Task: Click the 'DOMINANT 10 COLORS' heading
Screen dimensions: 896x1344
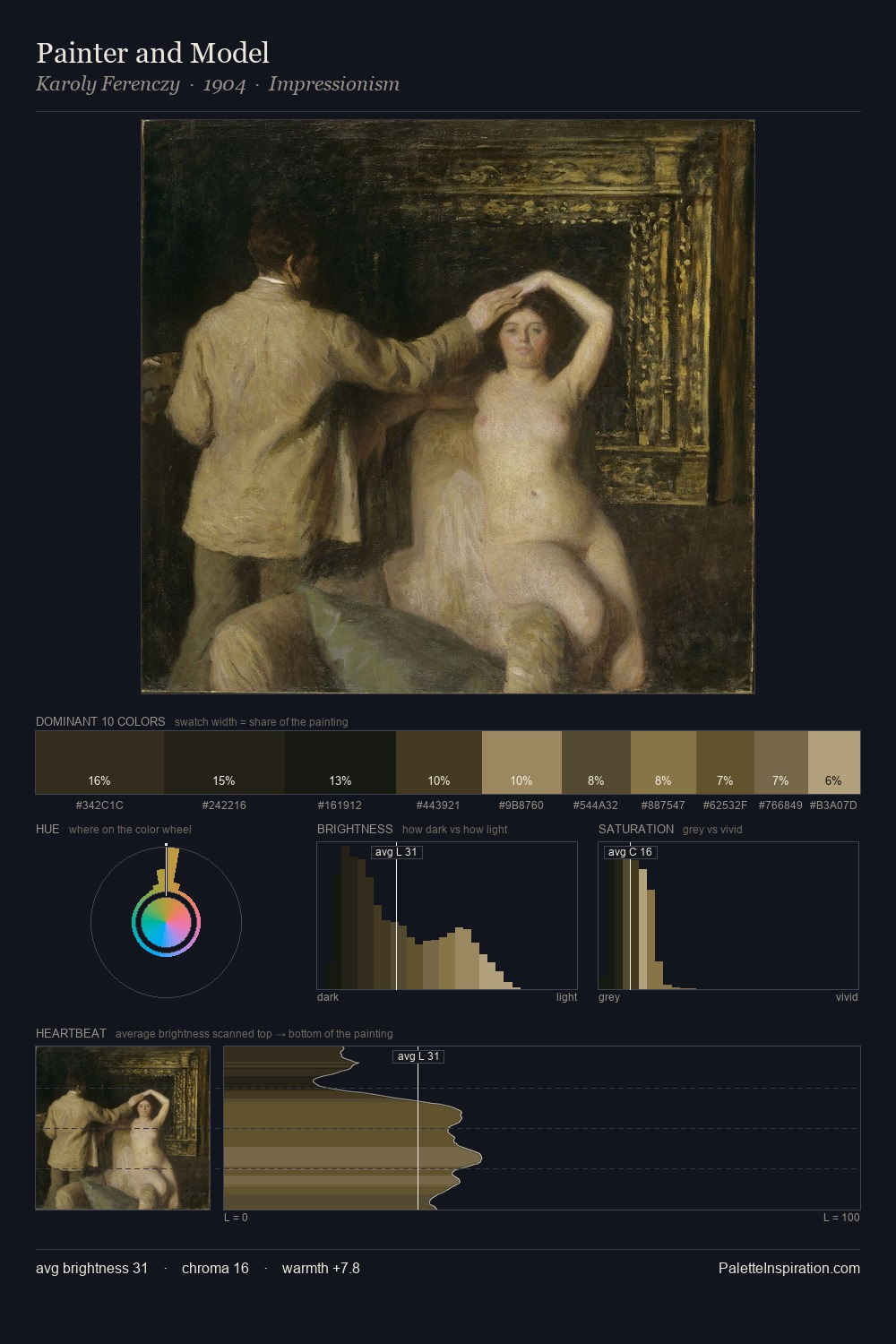Action: 100,721
